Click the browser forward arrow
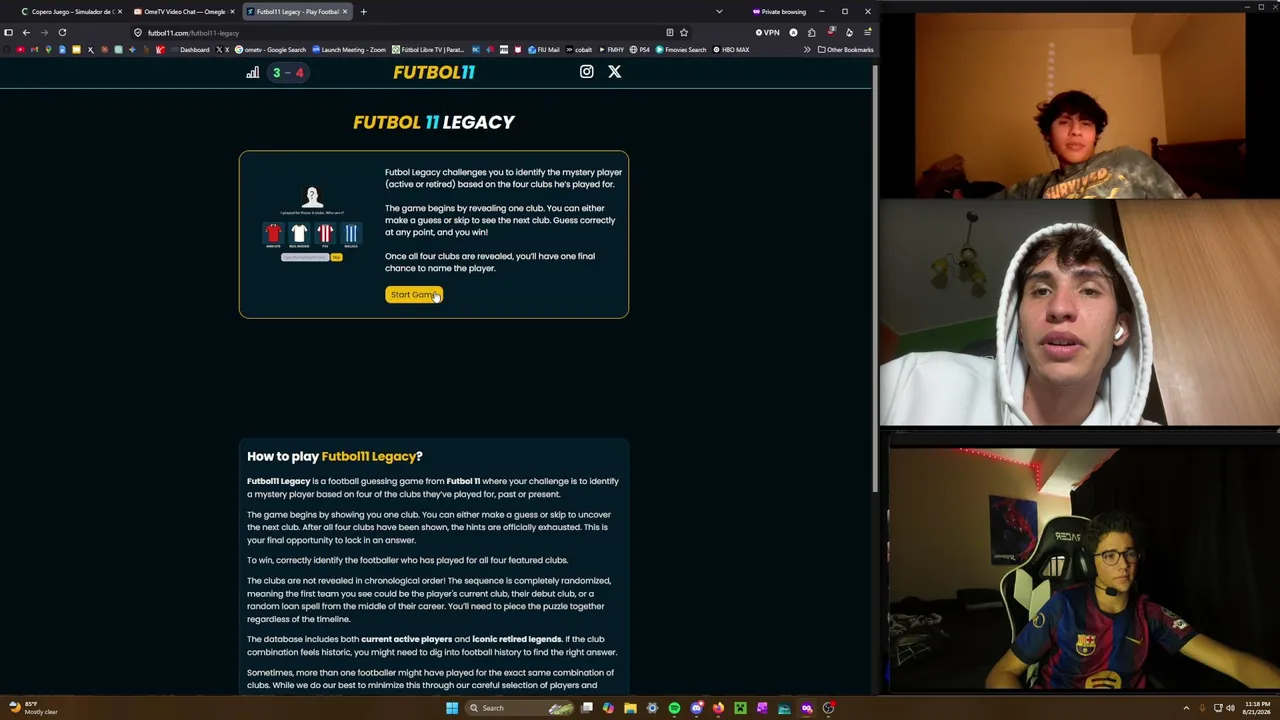 [x=44, y=32]
